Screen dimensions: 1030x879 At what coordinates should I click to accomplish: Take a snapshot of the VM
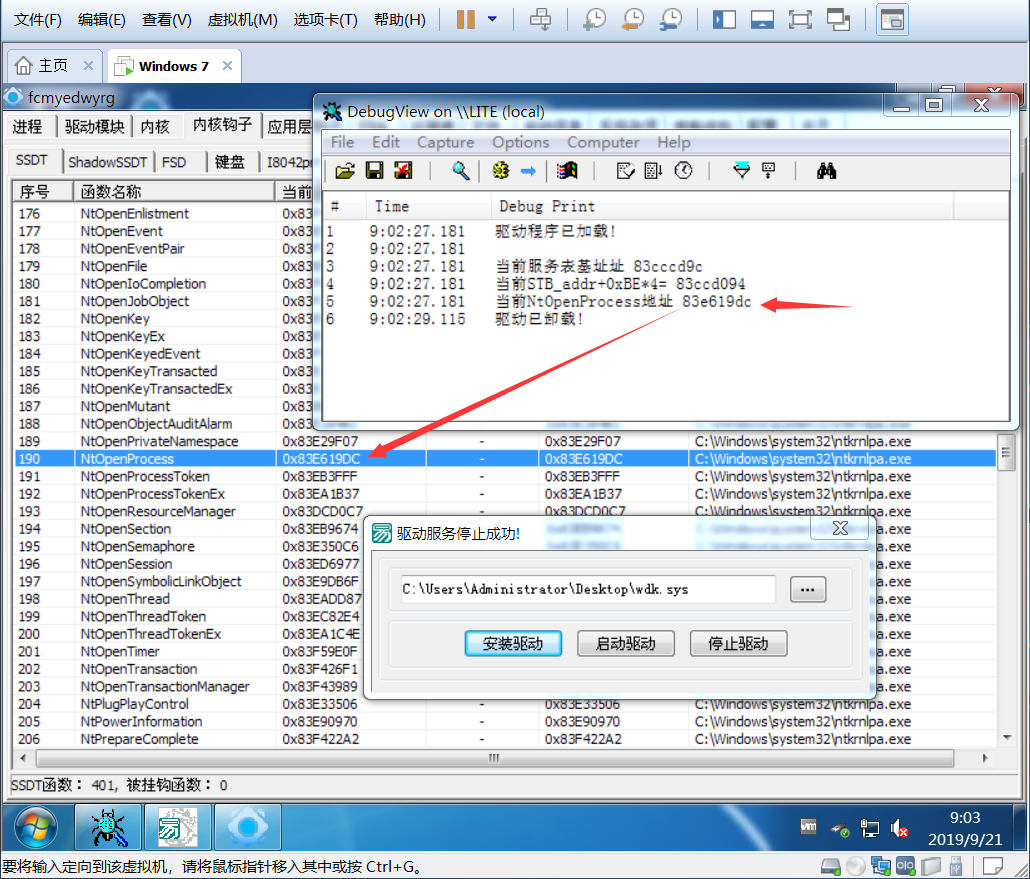pos(594,20)
